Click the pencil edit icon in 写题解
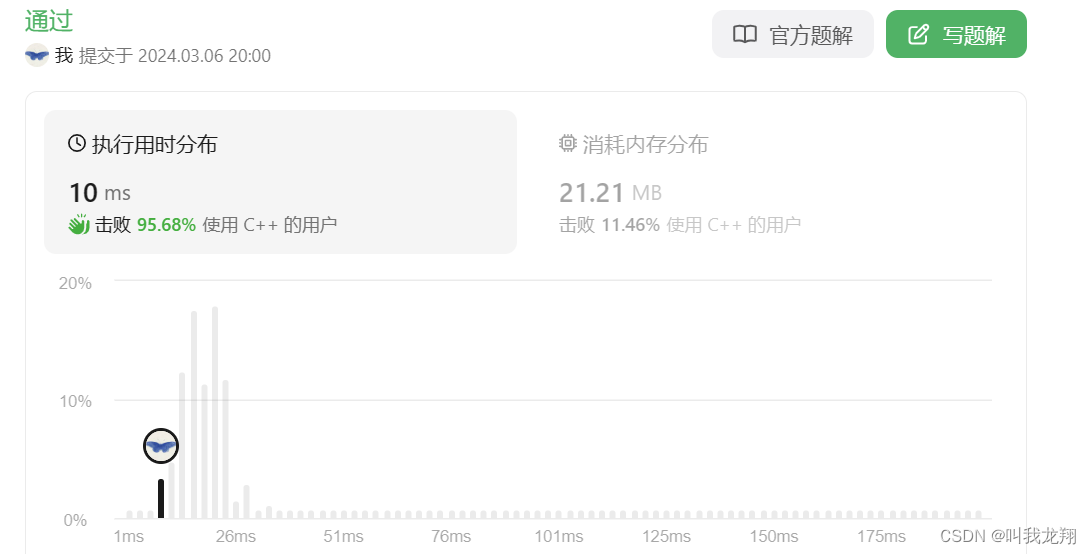1091x554 pixels. (x=918, y=34)
